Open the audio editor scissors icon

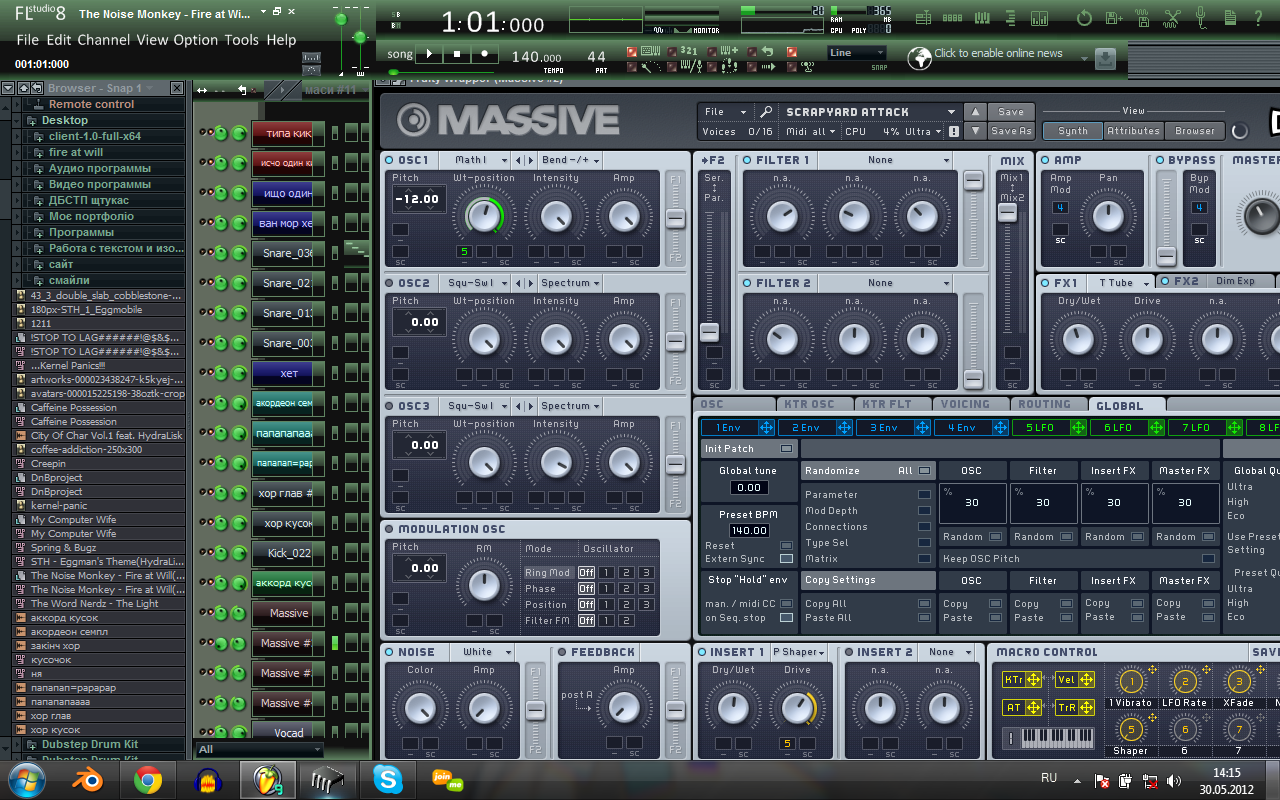pyautogui.click(x=1172, y=18)
